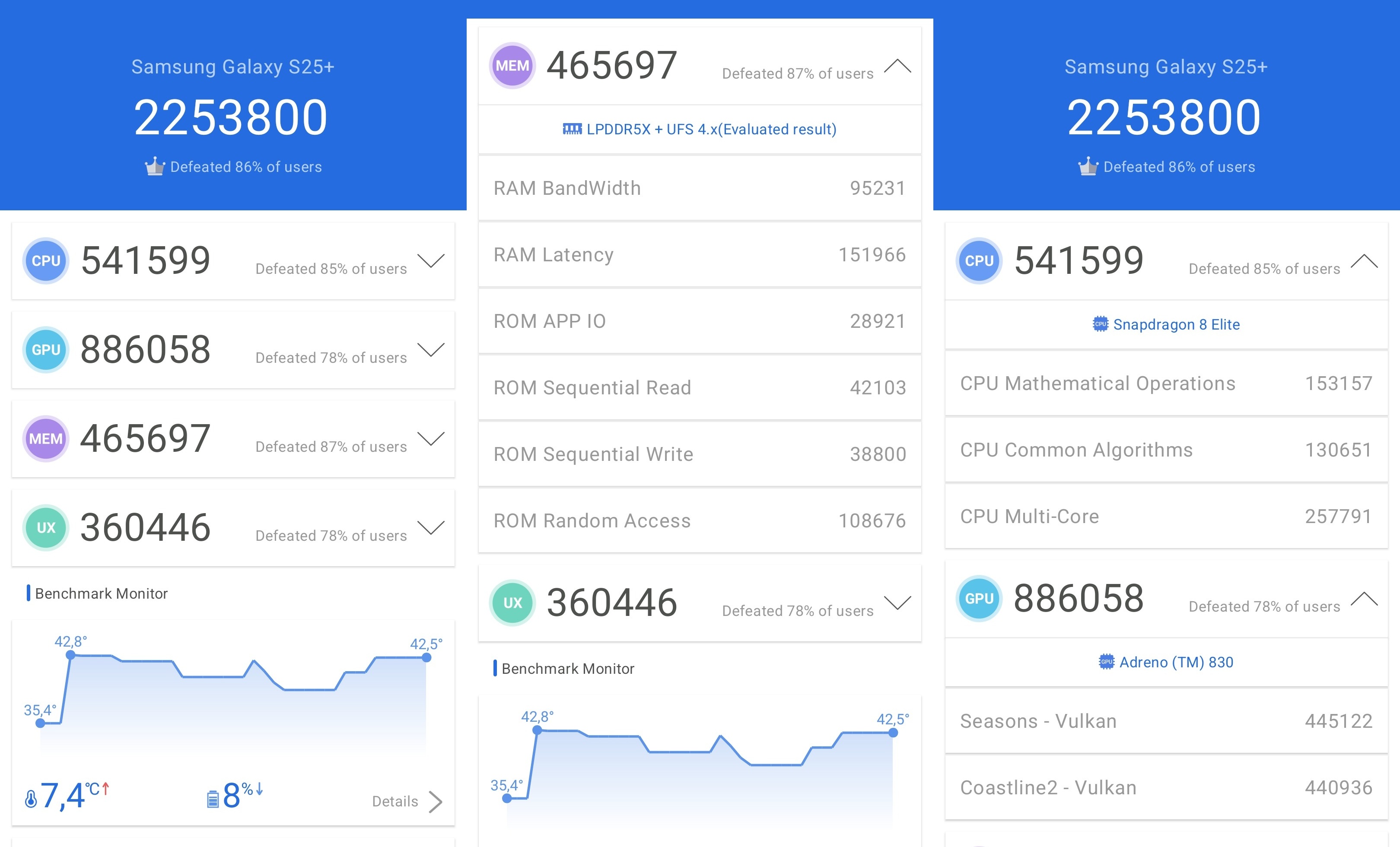Select the CPU Common Algorithms row

tap(1167, 450)
